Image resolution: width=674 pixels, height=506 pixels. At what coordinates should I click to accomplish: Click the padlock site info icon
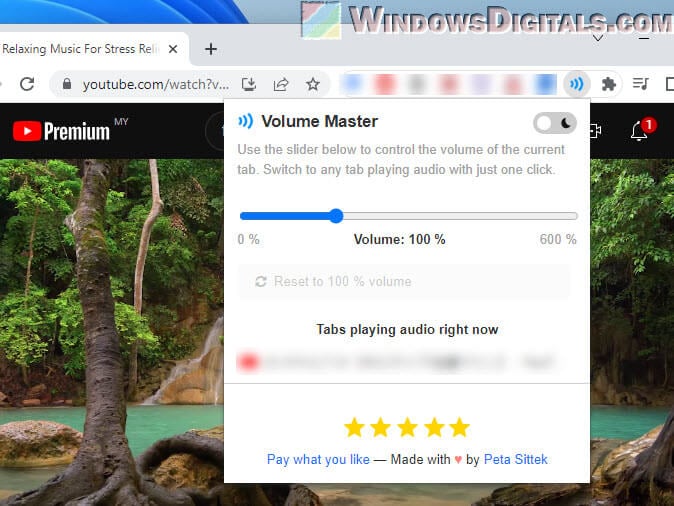point(67,84)
